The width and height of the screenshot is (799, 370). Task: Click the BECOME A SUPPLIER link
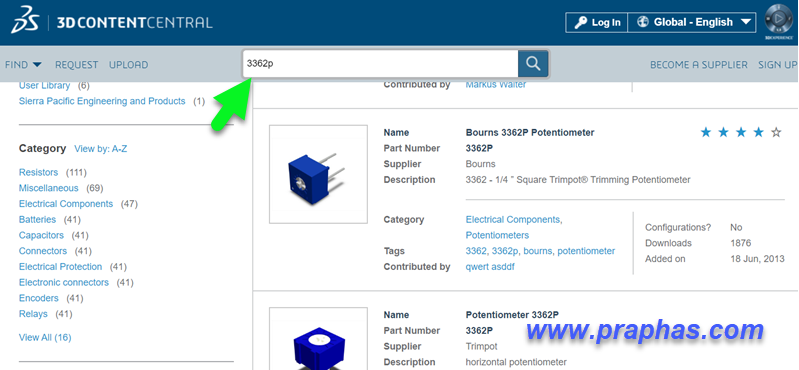[699, 65]
